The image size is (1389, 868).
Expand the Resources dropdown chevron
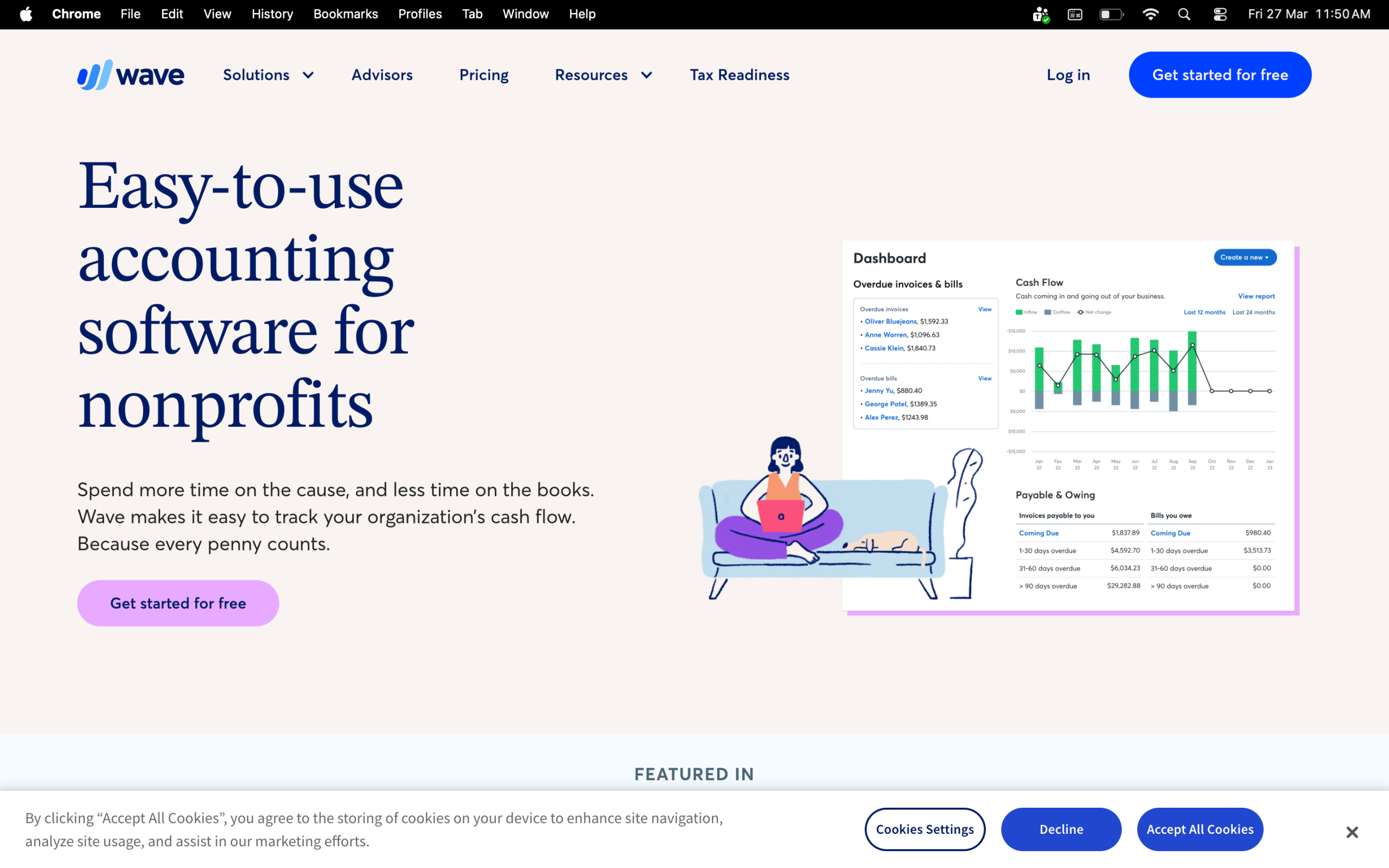[646, 75]
